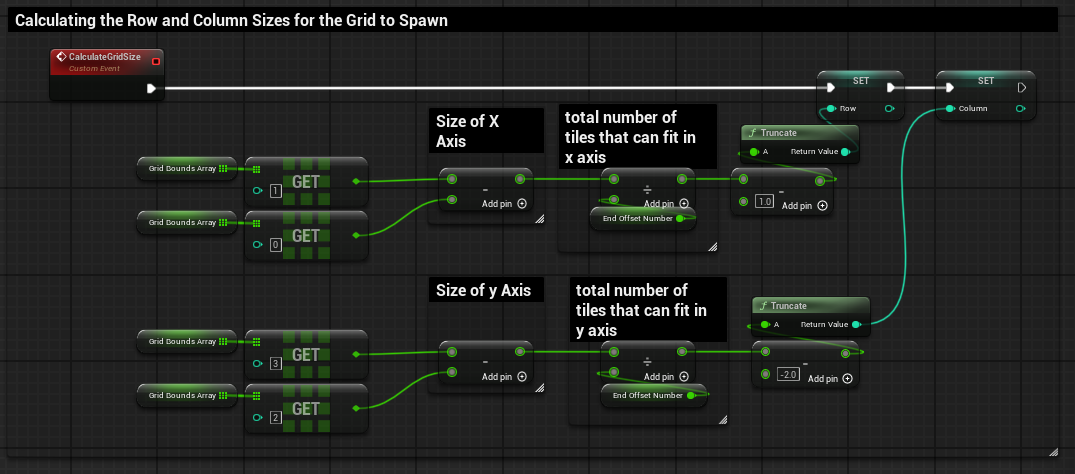Screen dimensions: 1075x474
Task: Click Add pin on Size of y Axis subtract node
Action: tap(522, 377)
